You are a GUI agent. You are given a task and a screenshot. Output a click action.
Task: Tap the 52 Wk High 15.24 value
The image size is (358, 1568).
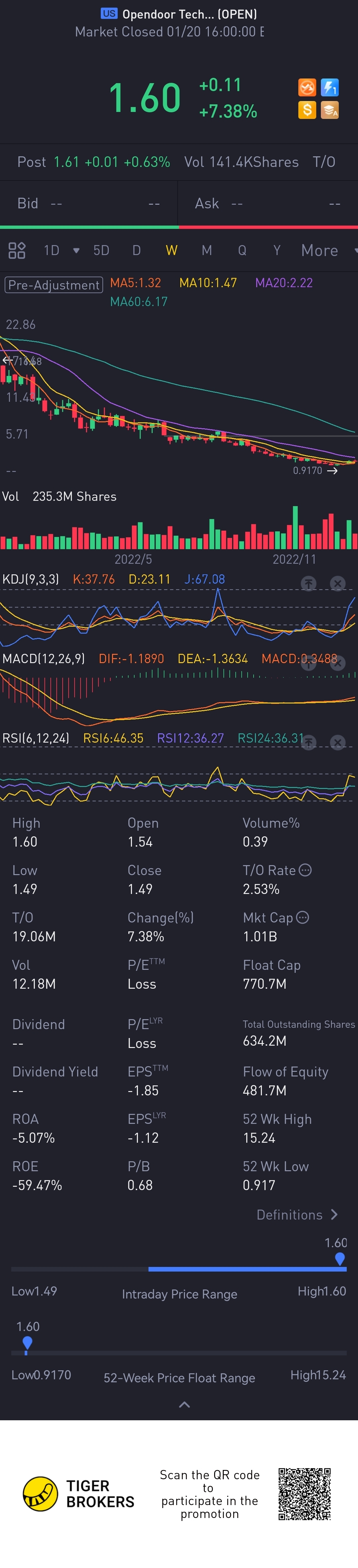point(259,1138)
